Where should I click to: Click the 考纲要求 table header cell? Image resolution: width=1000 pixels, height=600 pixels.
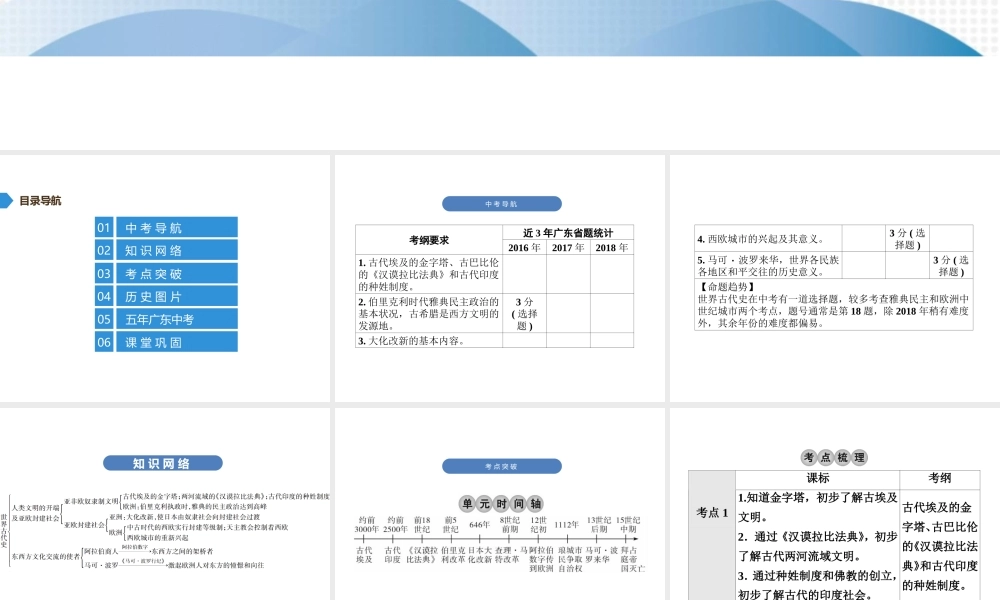click(x=429, y=240)
